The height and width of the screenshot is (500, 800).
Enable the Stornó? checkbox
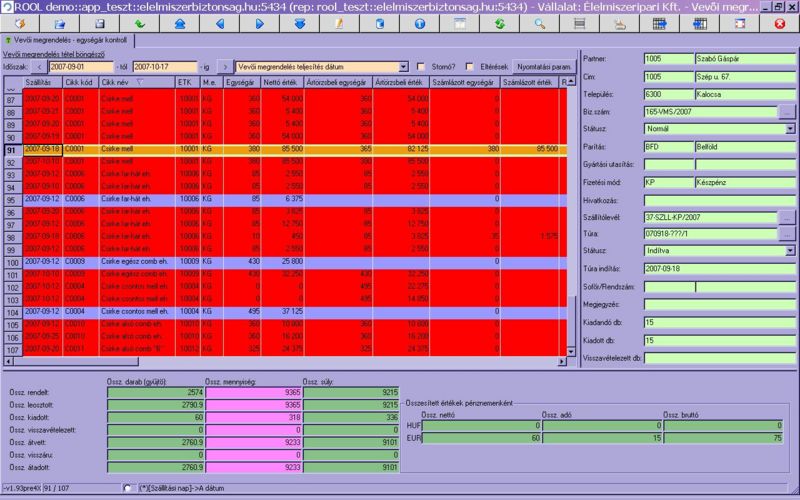pos(421,66)
